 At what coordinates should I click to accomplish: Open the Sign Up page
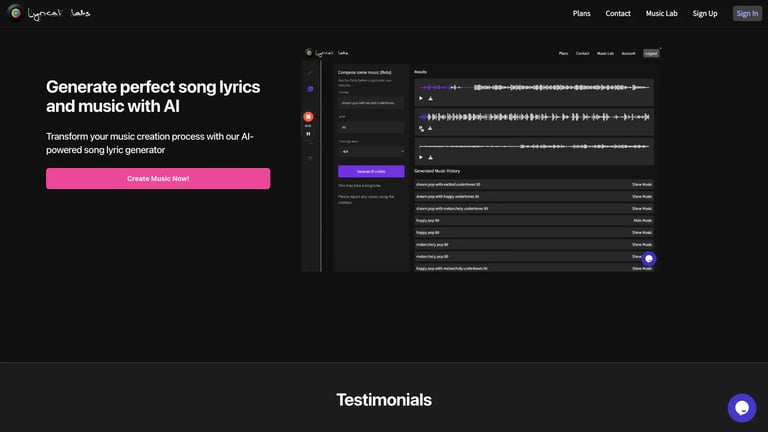pyautogui.click(x=705, y=13)
